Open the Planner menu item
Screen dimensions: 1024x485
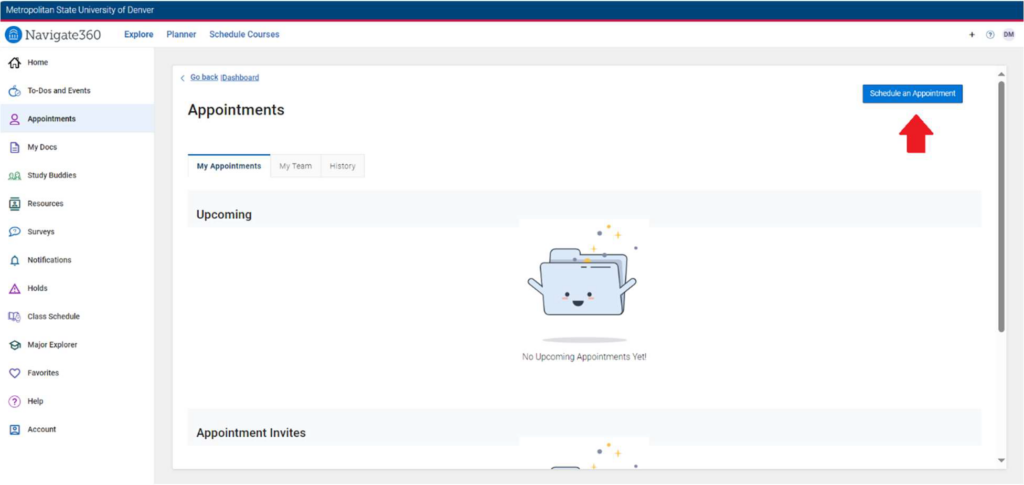click(181, 35)
